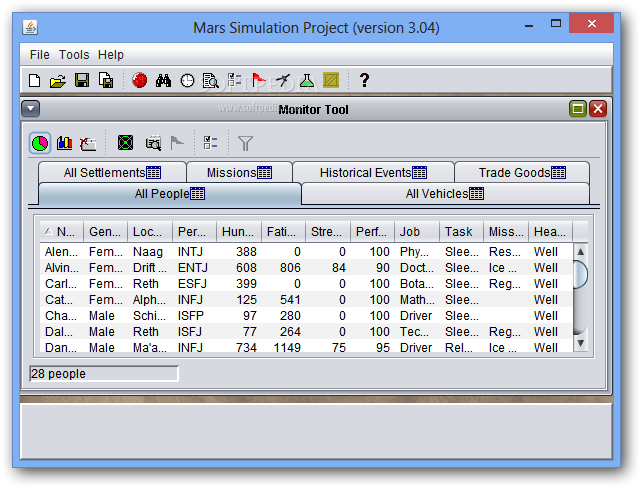Open the Time Tool clock icon
Viewport: 641px width, 488px height.
pos(187,80)
